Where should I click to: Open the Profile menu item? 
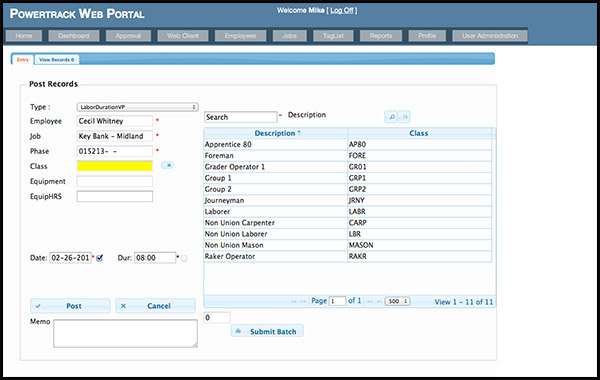pyautogui.click(x=427, y=36)
